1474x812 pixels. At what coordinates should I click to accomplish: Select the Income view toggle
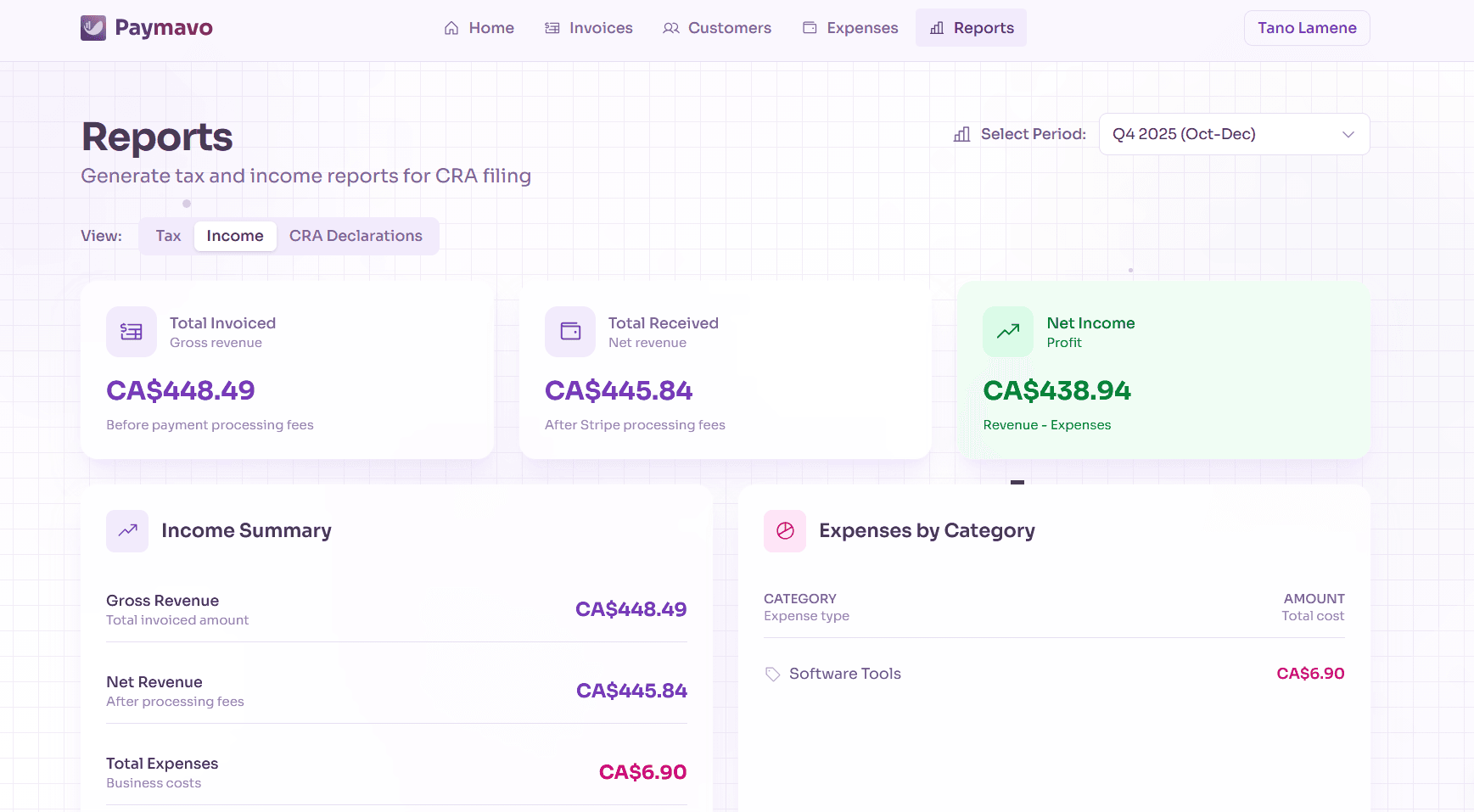coord(235,236)
